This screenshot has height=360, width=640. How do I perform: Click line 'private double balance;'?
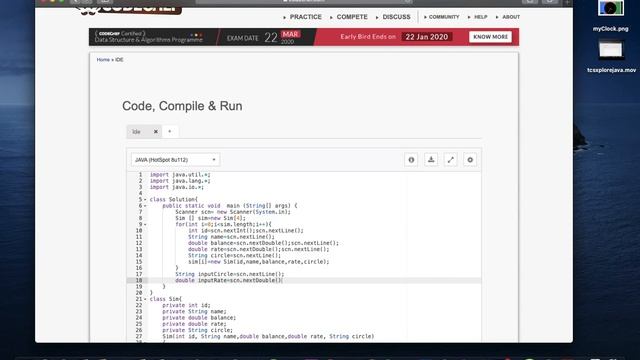tap(199, 318)
